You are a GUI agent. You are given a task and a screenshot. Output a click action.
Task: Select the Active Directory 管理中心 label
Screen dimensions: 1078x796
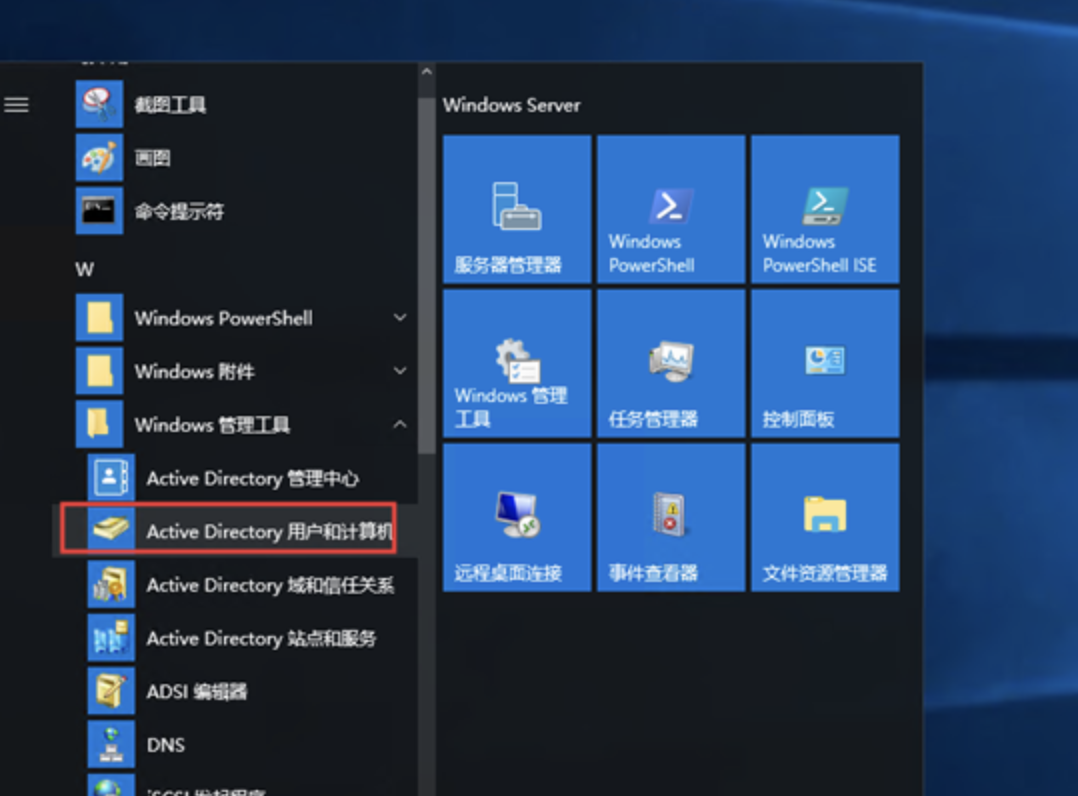pyautogui.click(x=252, y=478)
